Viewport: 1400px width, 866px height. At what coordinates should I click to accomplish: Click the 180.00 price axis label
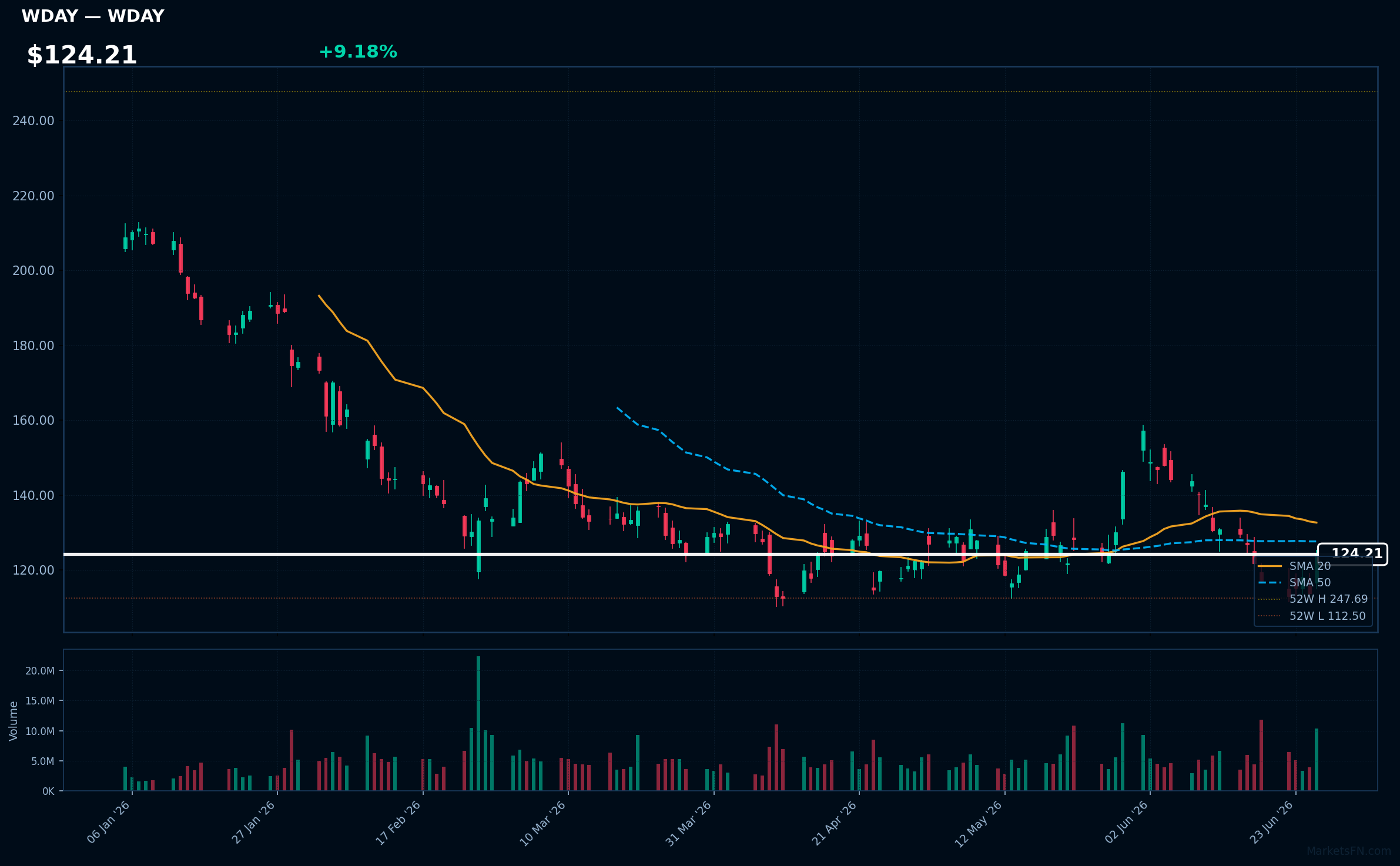[x=34, y=346]
